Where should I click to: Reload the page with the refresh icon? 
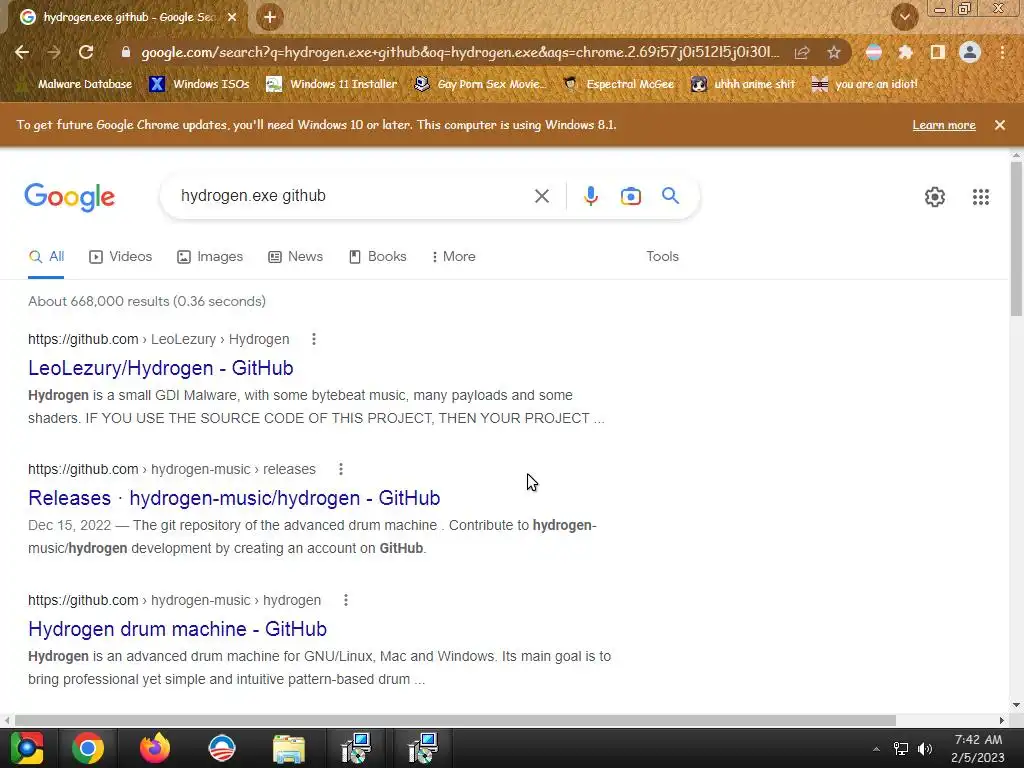(x=86, y=52)
